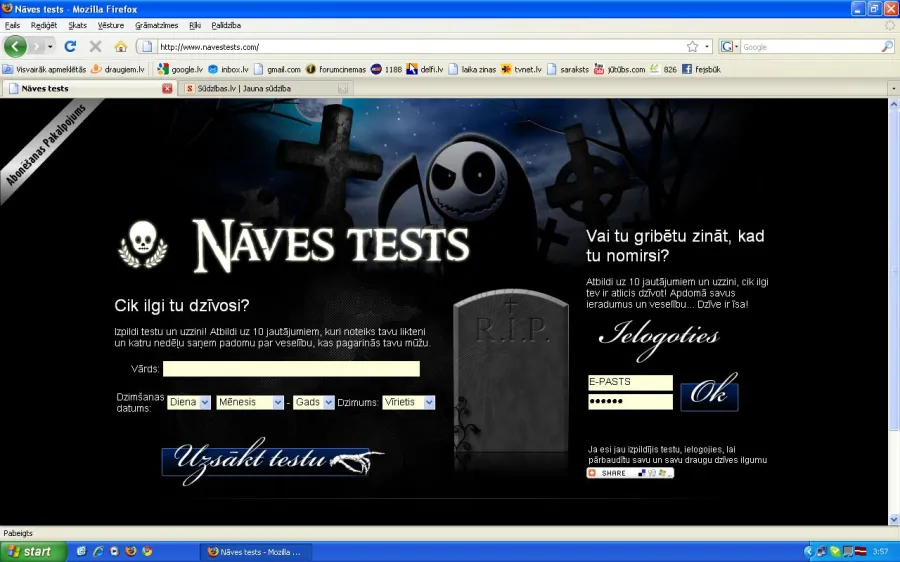900x562 pixels.
Task: Open Visvairāk apmeklētās bookmarks folder
Action: [x=44, y=69]
